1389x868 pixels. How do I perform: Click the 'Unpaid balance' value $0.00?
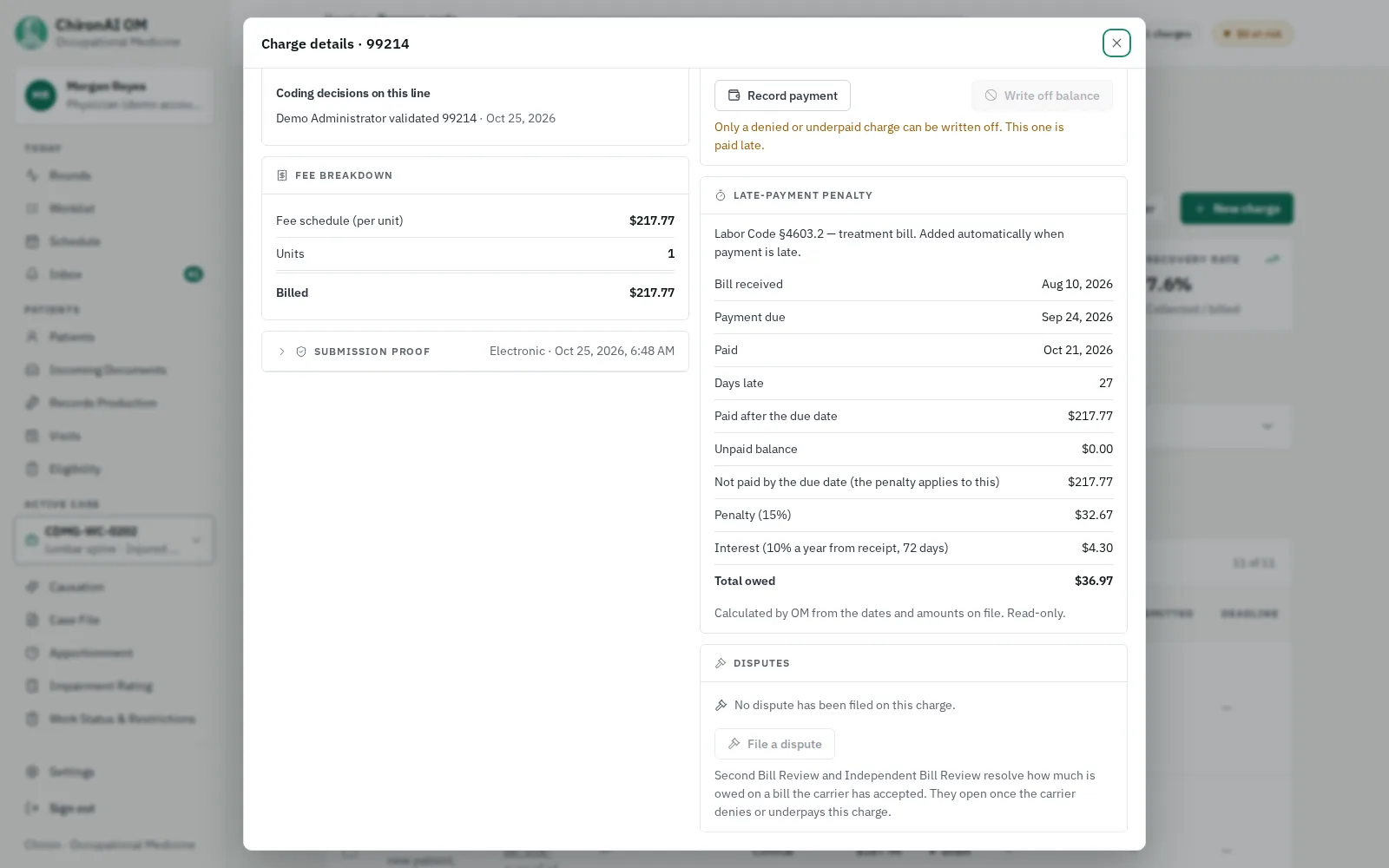tap(1097, 449)
